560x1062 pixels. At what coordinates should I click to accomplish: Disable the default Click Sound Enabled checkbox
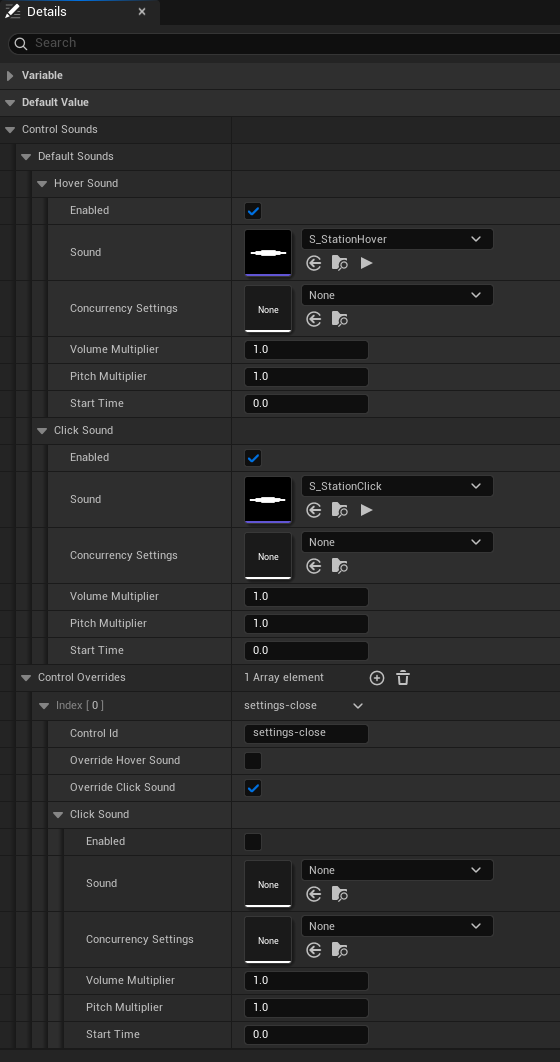253,458
